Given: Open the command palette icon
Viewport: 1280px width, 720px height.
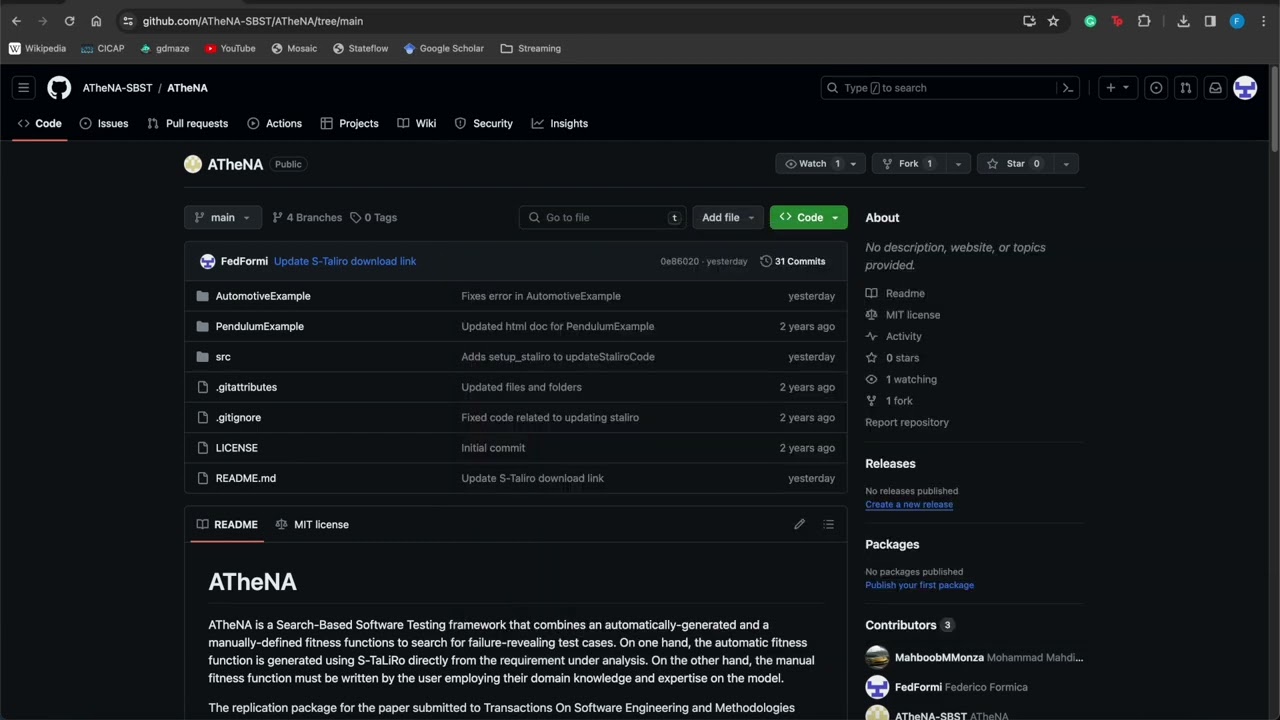Looking at the screenshot, I should pos(1067,88).
